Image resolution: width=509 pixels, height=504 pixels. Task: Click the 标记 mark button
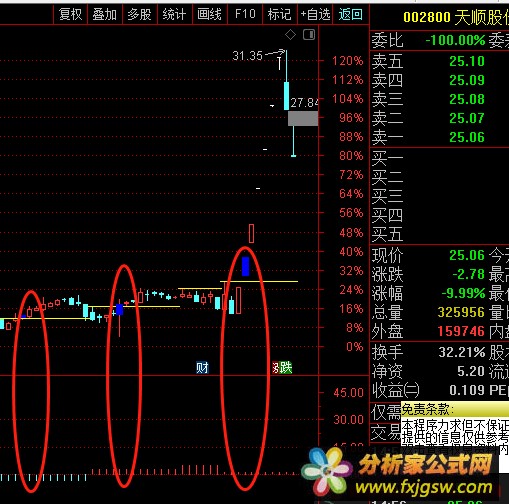pos(279,14)
